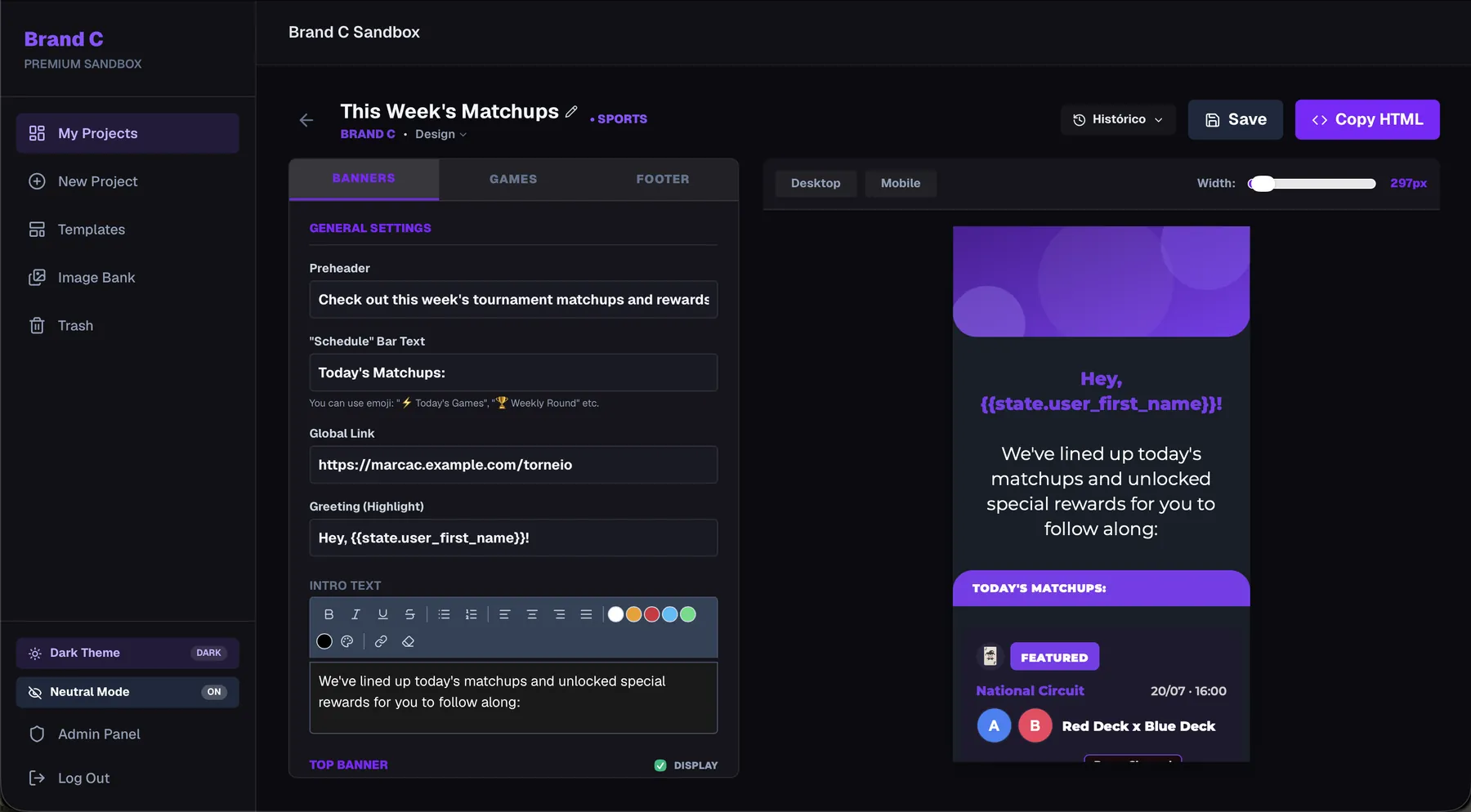Image resolution: width=1471 pixels, height=812 pixels.
Task: Justify the intro text
Action: pyautogui.click(x=586, y=614)
